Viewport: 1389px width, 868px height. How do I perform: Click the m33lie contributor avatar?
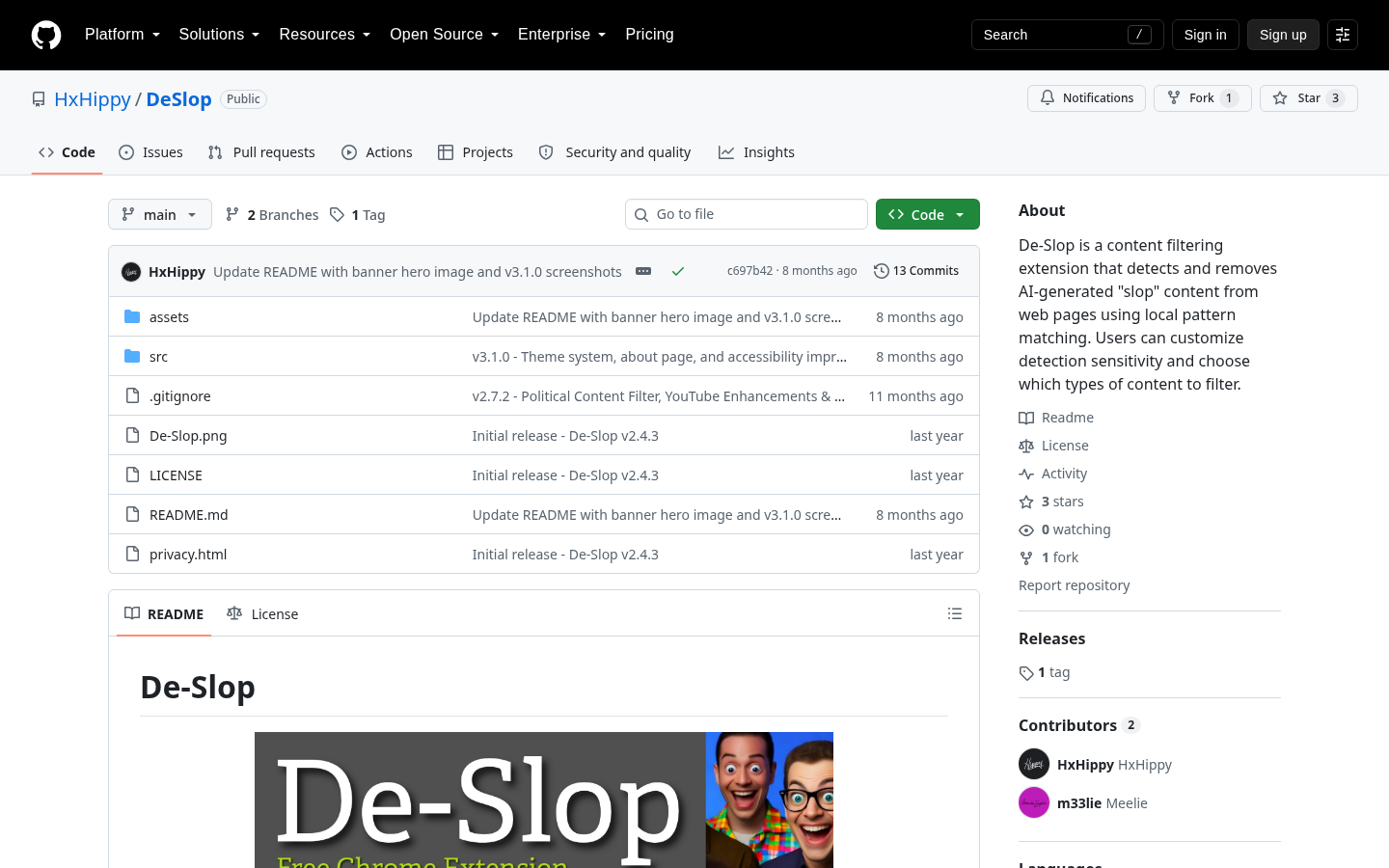click(x=1034, y=802)
